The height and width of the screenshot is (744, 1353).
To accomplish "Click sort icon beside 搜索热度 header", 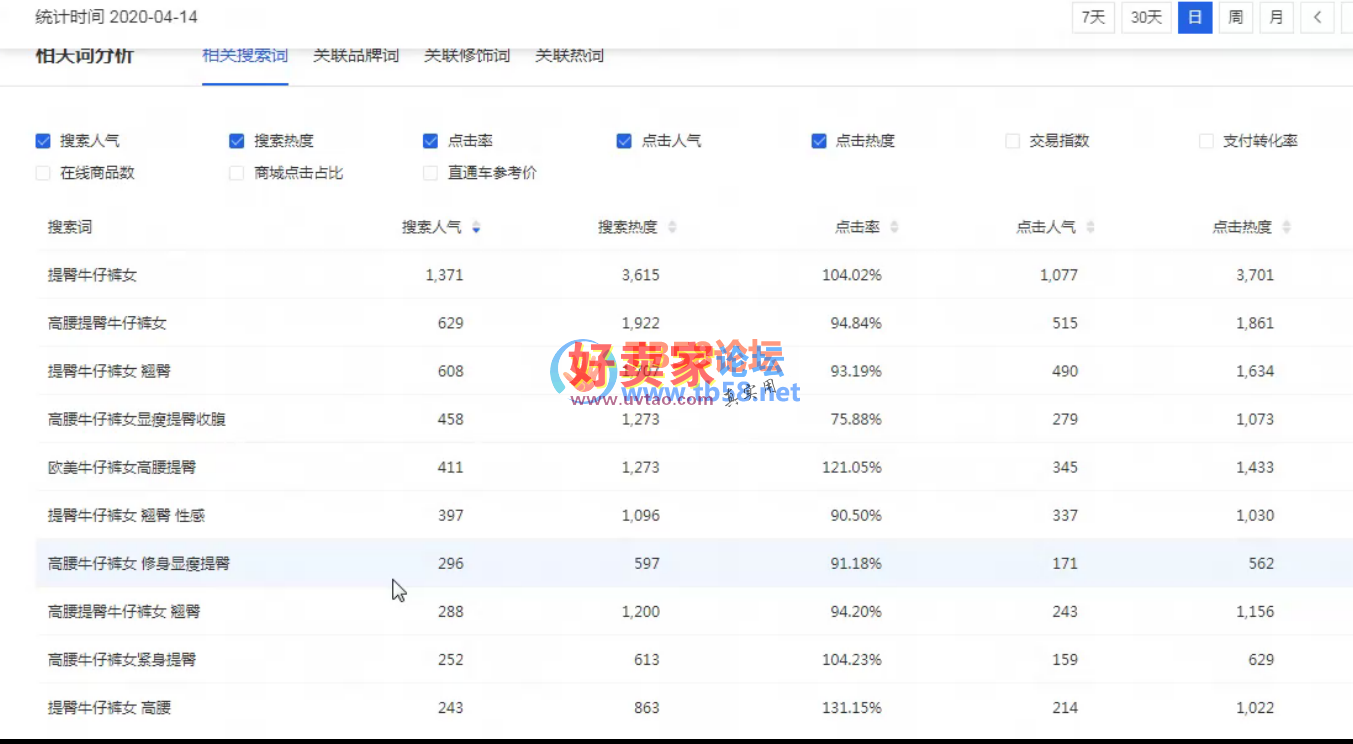I will tap(672, 228).
